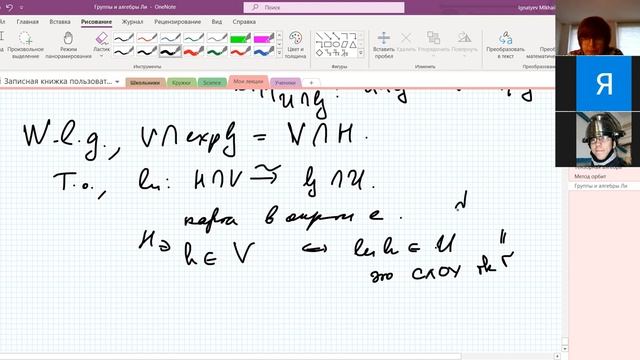640x360 pixels.
Task: Pick the first black pen in bottom row
Action: pos(123,51)
